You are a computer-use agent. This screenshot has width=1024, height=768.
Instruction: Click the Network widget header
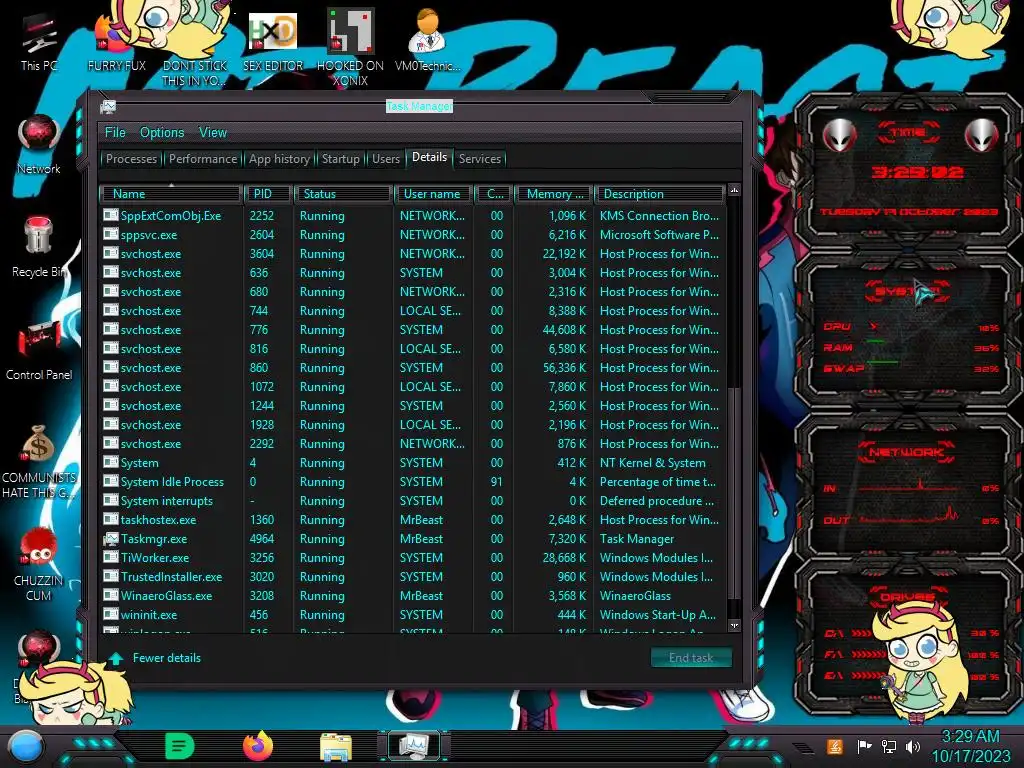pos(906,452)
